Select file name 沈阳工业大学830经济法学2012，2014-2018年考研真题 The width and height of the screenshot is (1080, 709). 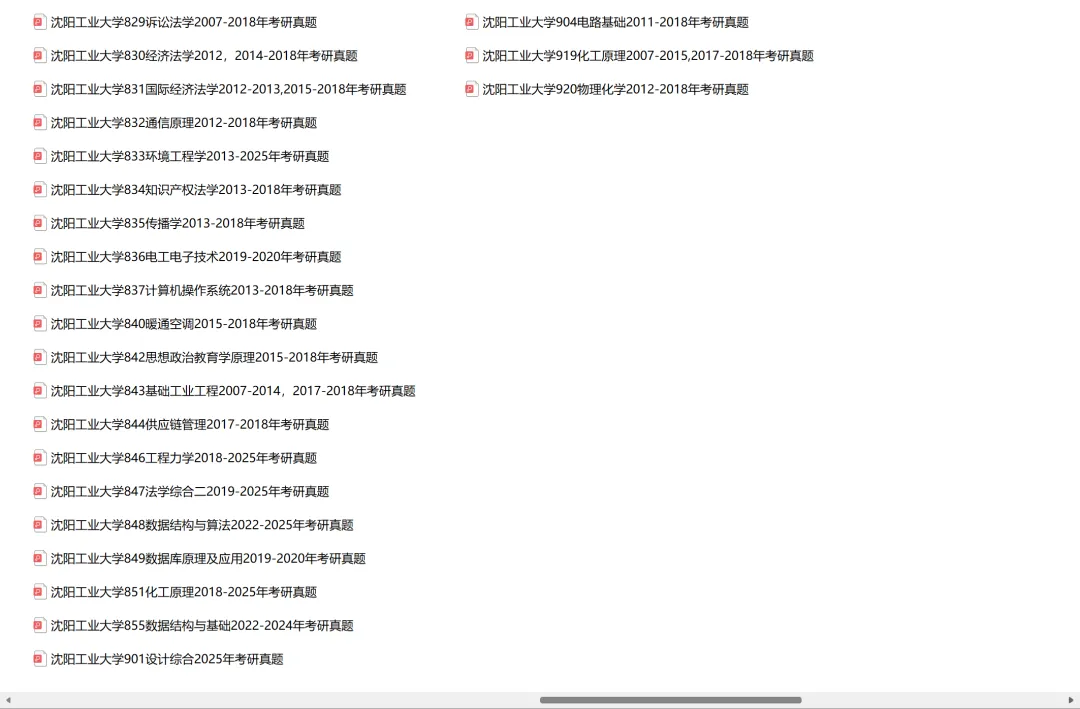204,56
